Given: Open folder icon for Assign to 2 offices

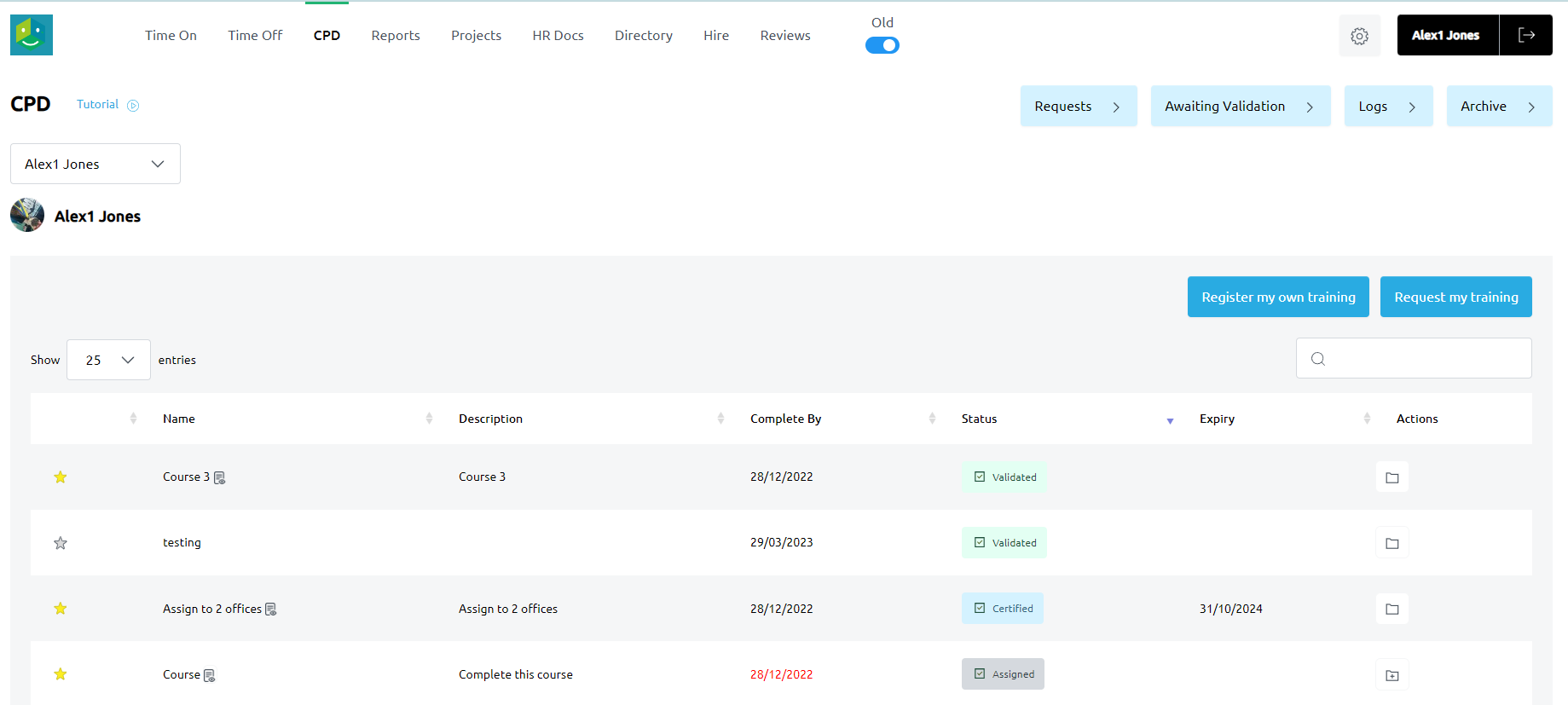Looking at the screenshot, I should coord(1392,609).
